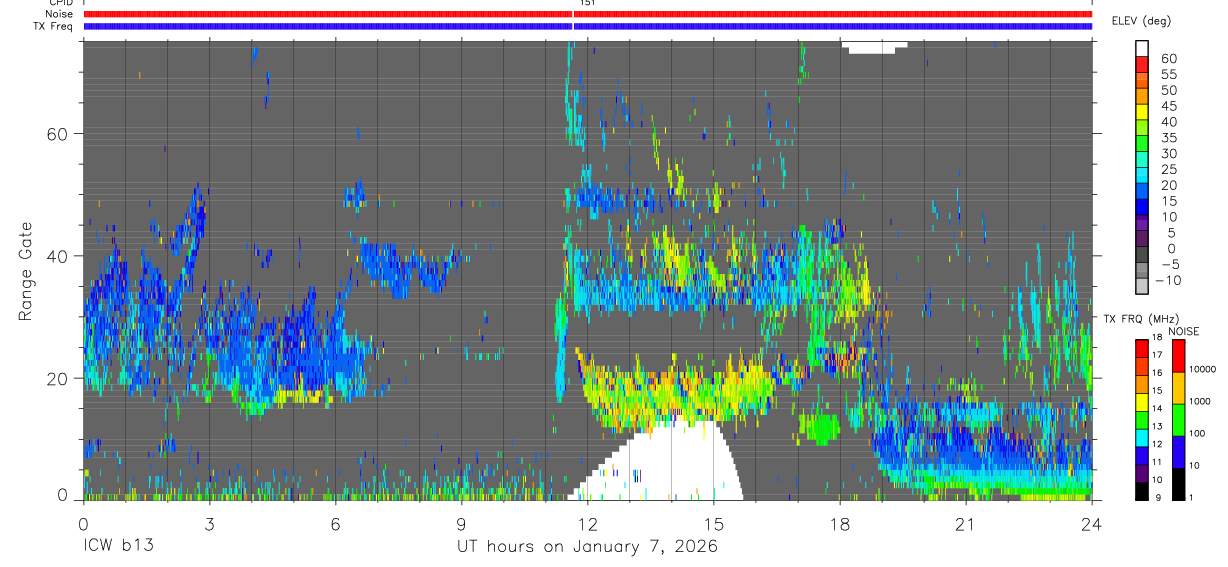
Task: Pick the red top band of TX FRQ colorbar
Action: pos(1141,348)
